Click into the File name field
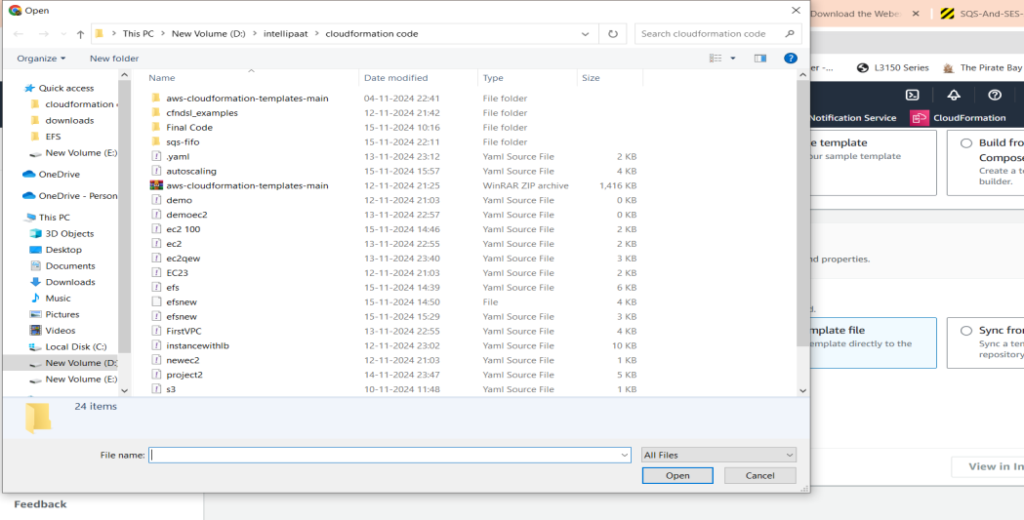The height and width of the screenshot is (520, 1024). tap(388, 455)
